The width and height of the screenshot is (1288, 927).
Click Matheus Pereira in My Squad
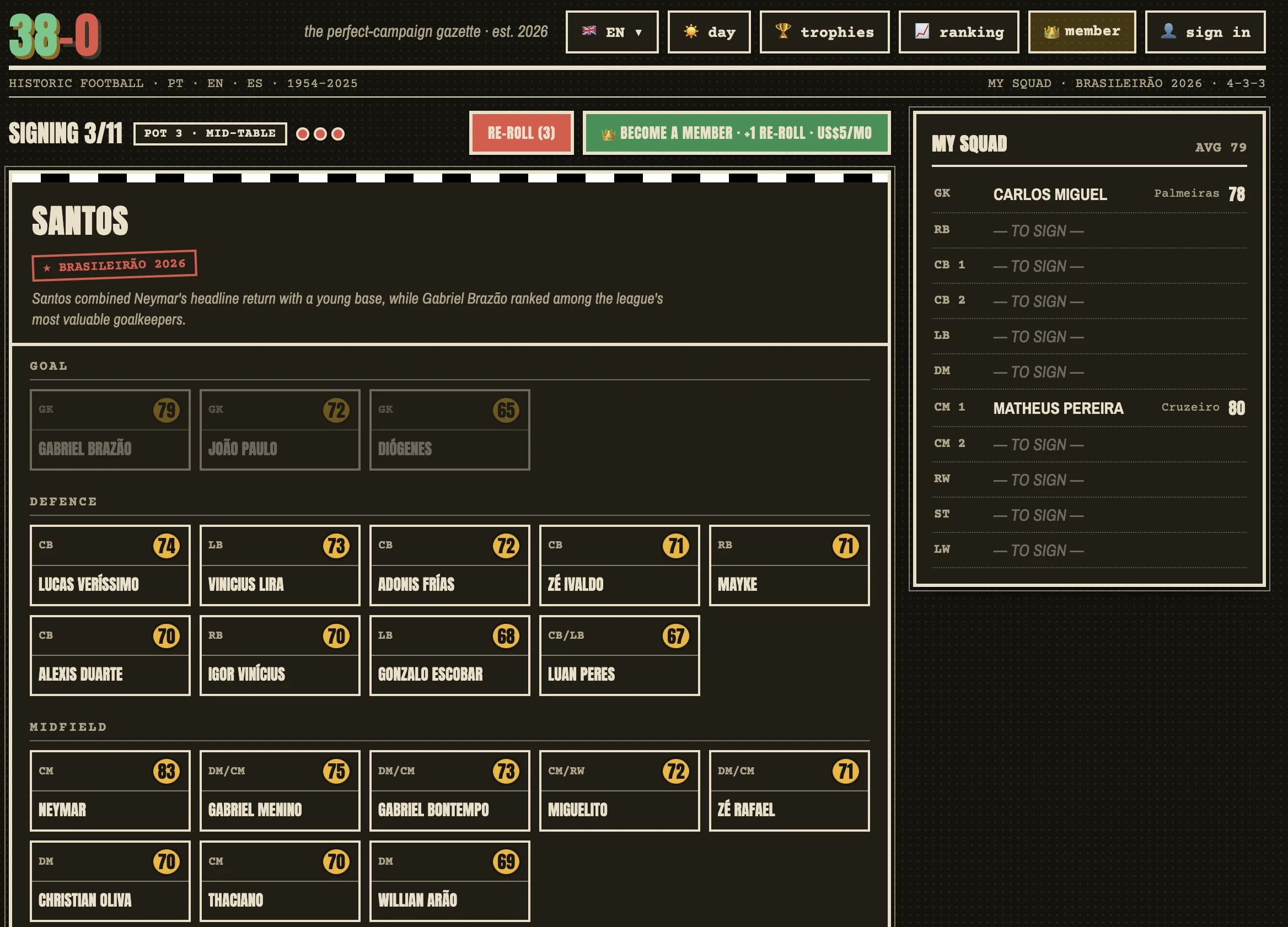click(1090, 408)
